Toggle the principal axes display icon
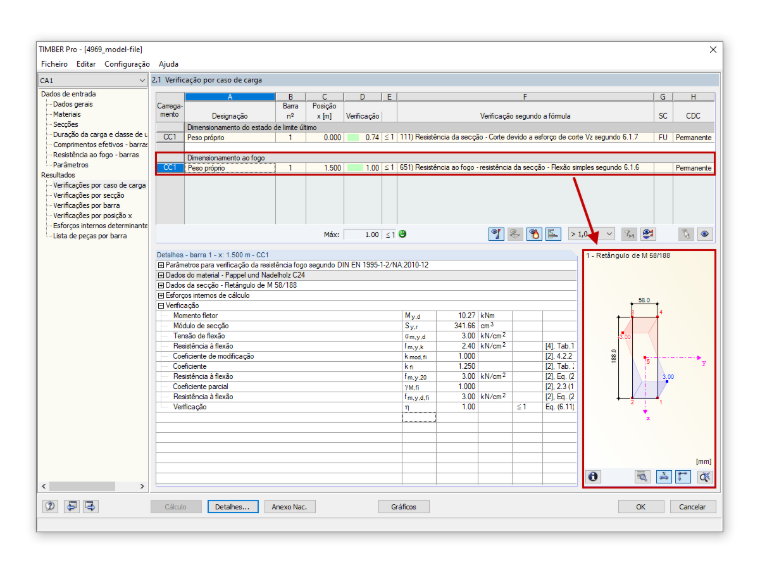This screenshot has height=570, width=760. click(683, 477)
